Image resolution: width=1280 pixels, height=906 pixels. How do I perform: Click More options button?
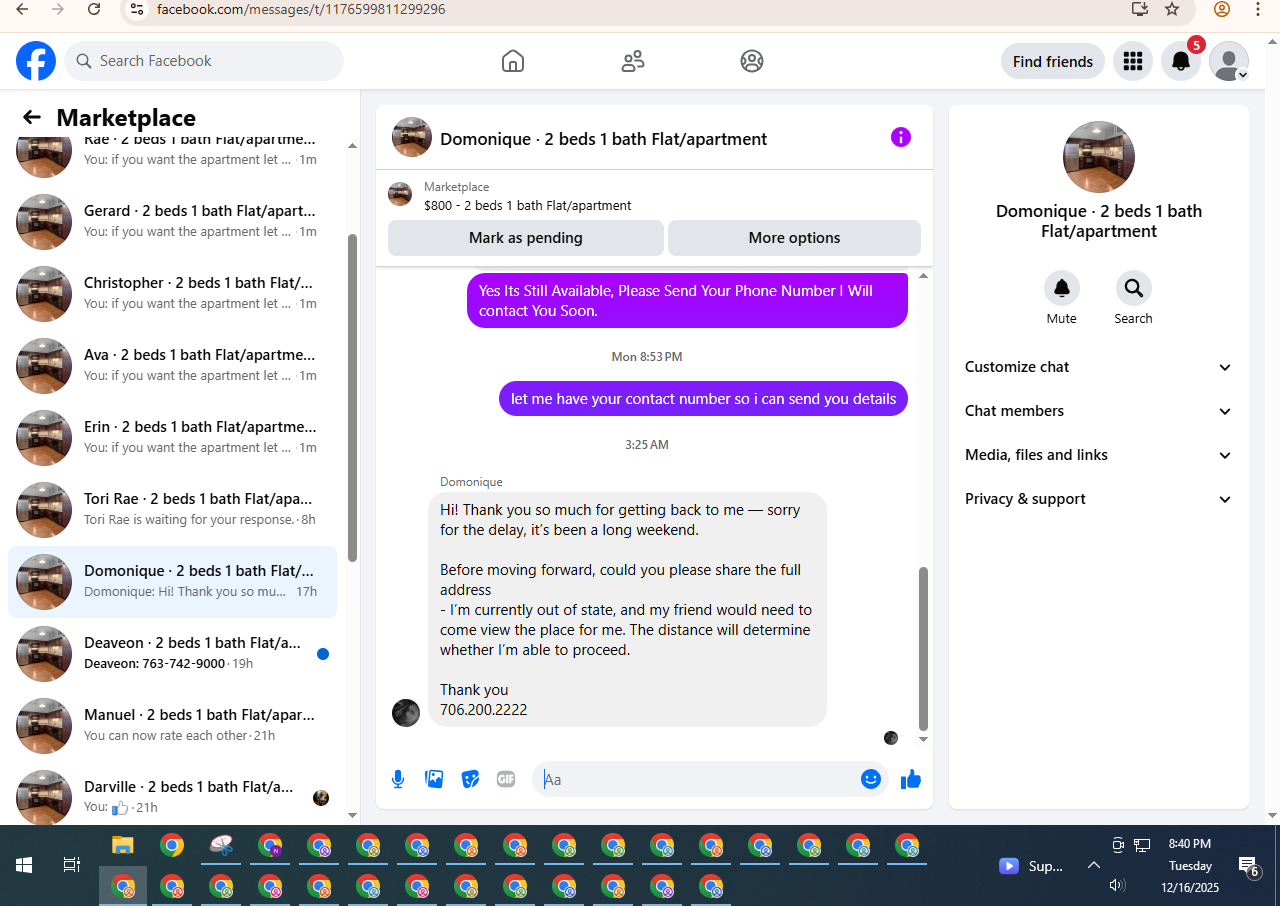click(x=794, y=238)
